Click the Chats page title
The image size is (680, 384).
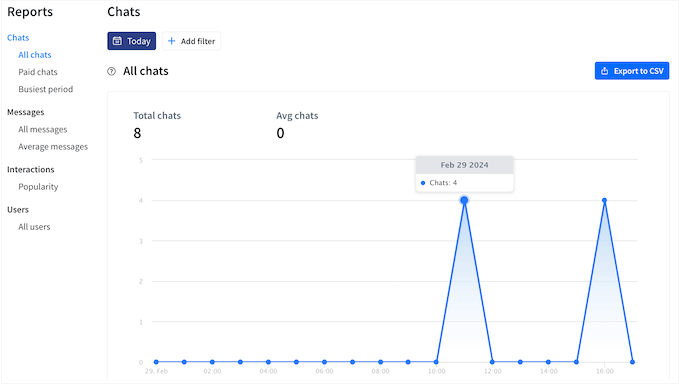tap(124, 12)
